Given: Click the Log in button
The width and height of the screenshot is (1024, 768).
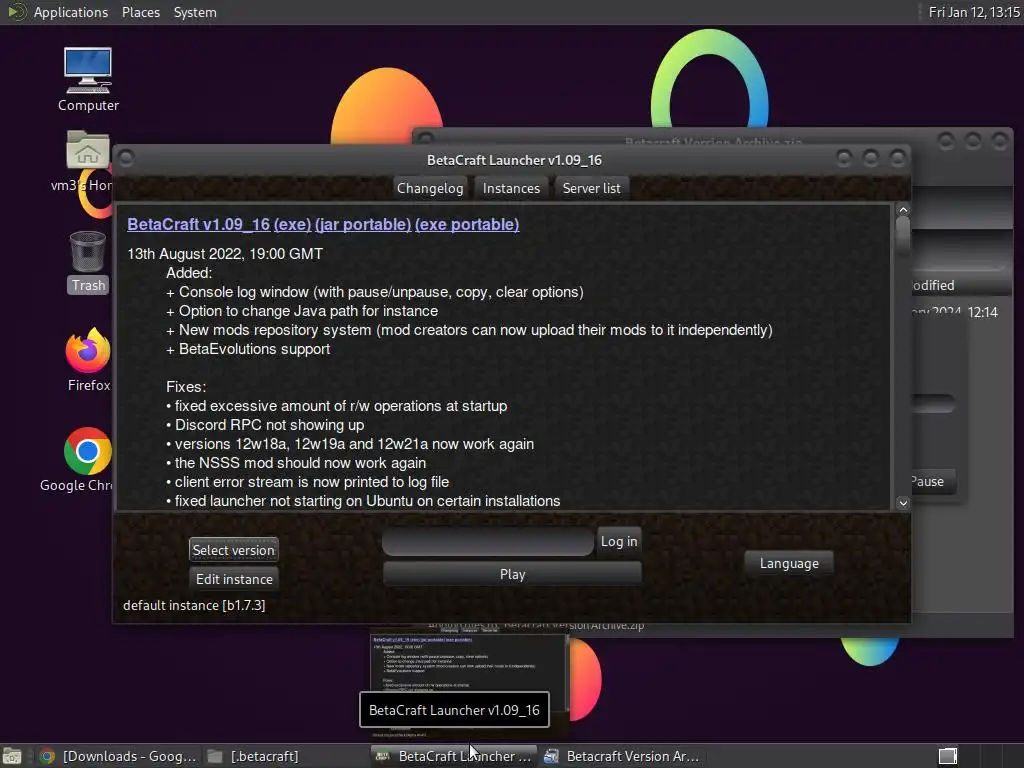Looking at the screenshot, I should 618,541.
